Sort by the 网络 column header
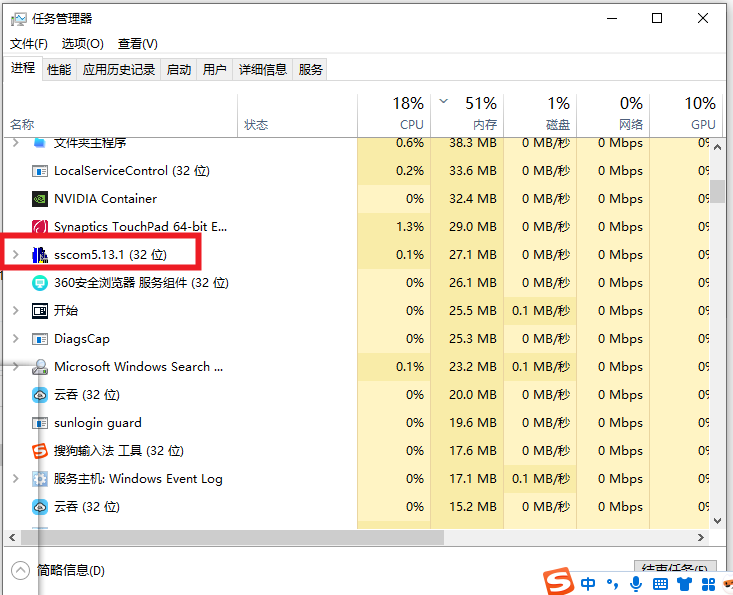 613,116
